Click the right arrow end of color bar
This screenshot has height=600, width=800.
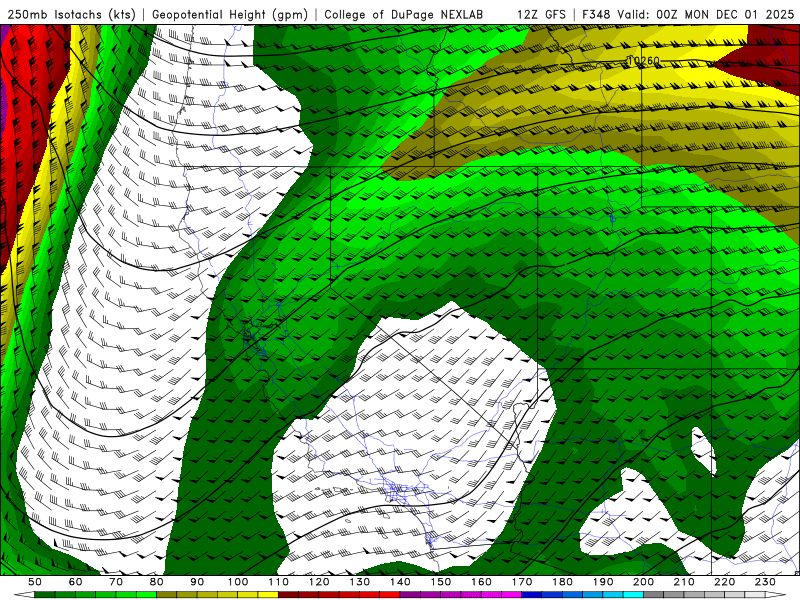(776, 595)
